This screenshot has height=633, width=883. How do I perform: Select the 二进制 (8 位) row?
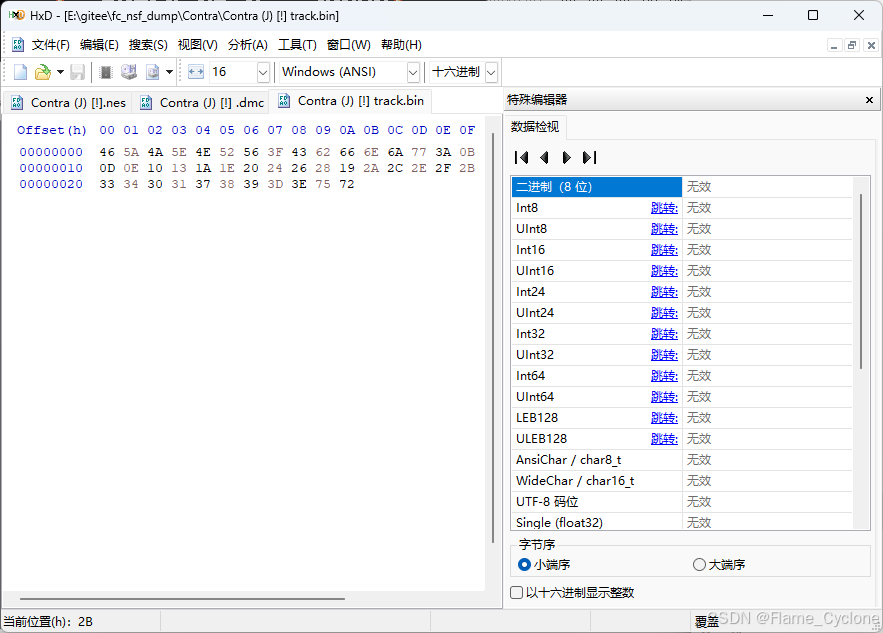pos(682,187)
